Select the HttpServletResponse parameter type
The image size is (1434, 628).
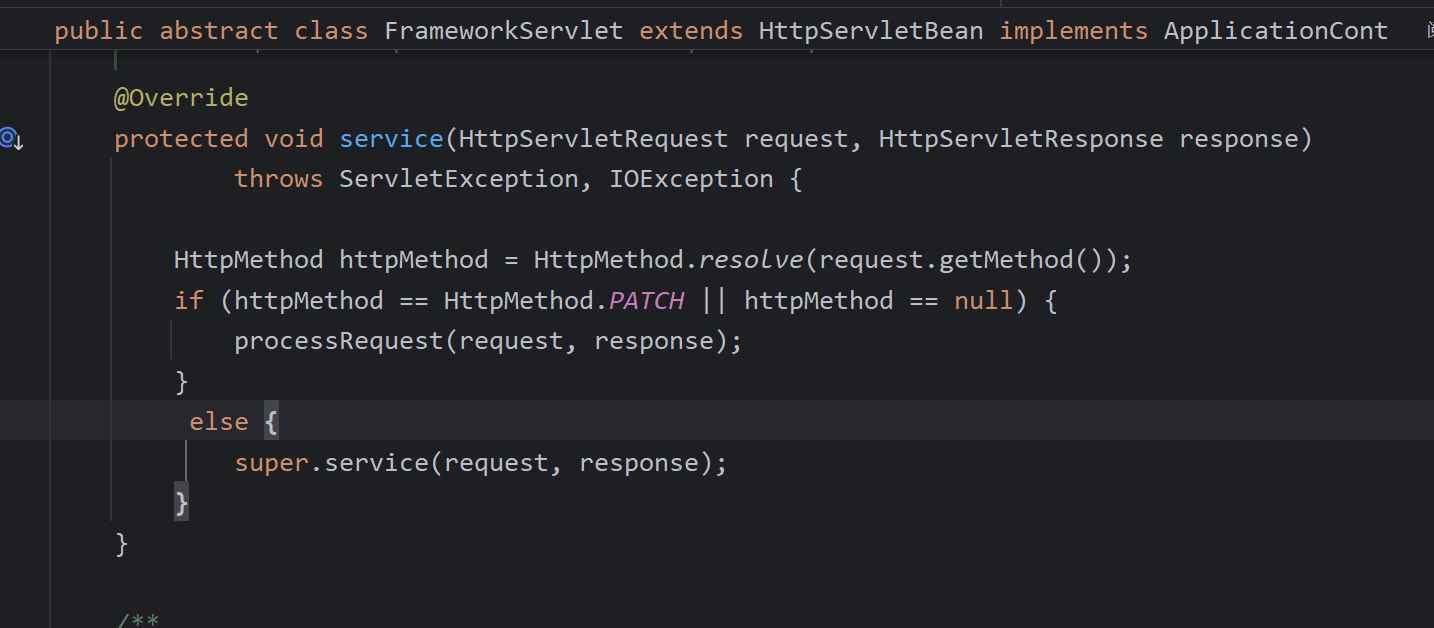[1021, 138]
